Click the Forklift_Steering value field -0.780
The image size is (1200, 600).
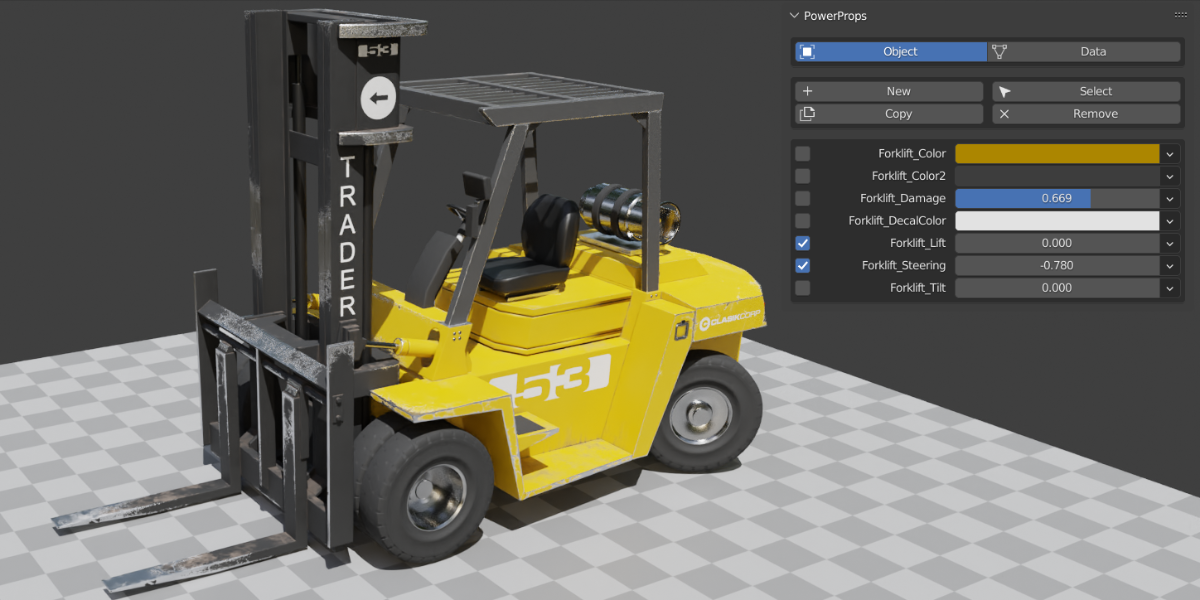tap(1057, 266)
